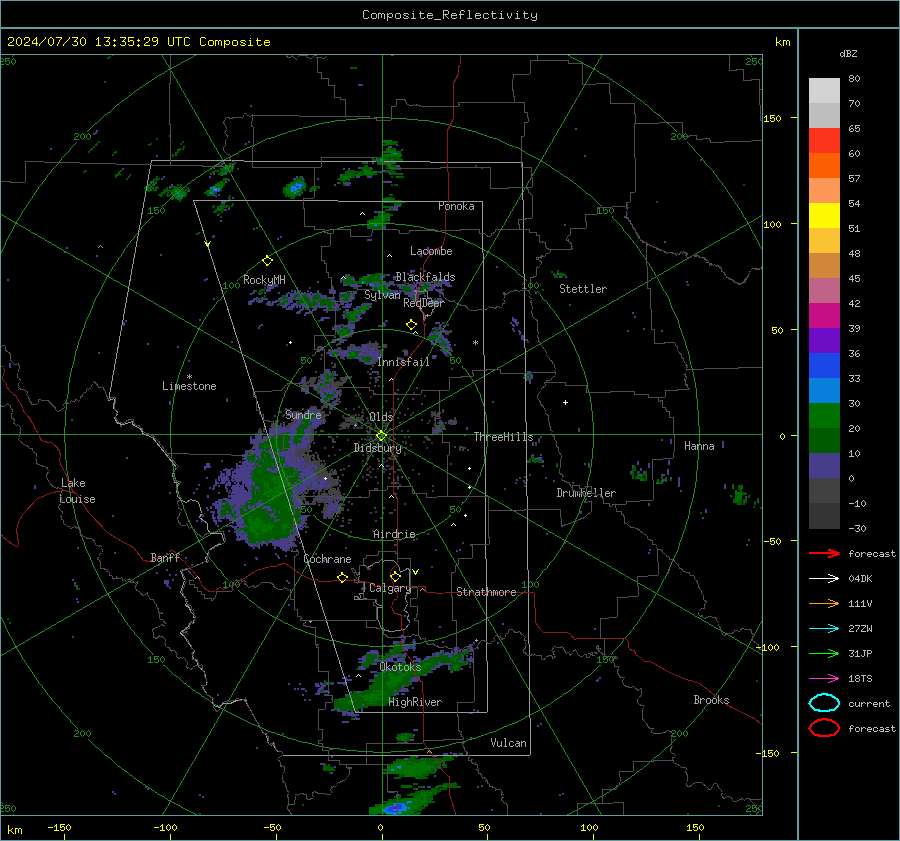Click the Cochrane town label
The image size is (900, 841).
(327, 559)
